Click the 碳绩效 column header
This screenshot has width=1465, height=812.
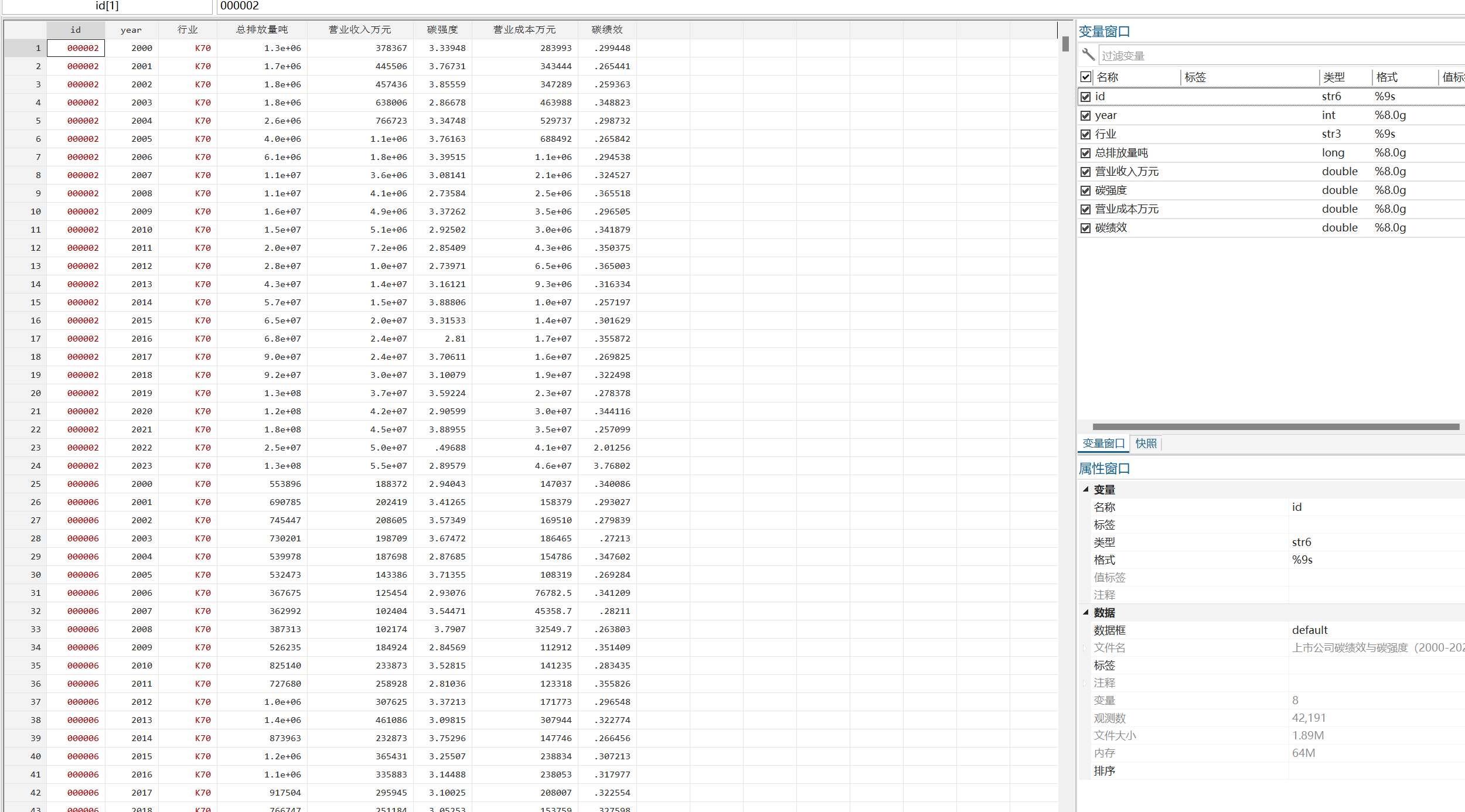pyautogui.click(x=607, y=30)
